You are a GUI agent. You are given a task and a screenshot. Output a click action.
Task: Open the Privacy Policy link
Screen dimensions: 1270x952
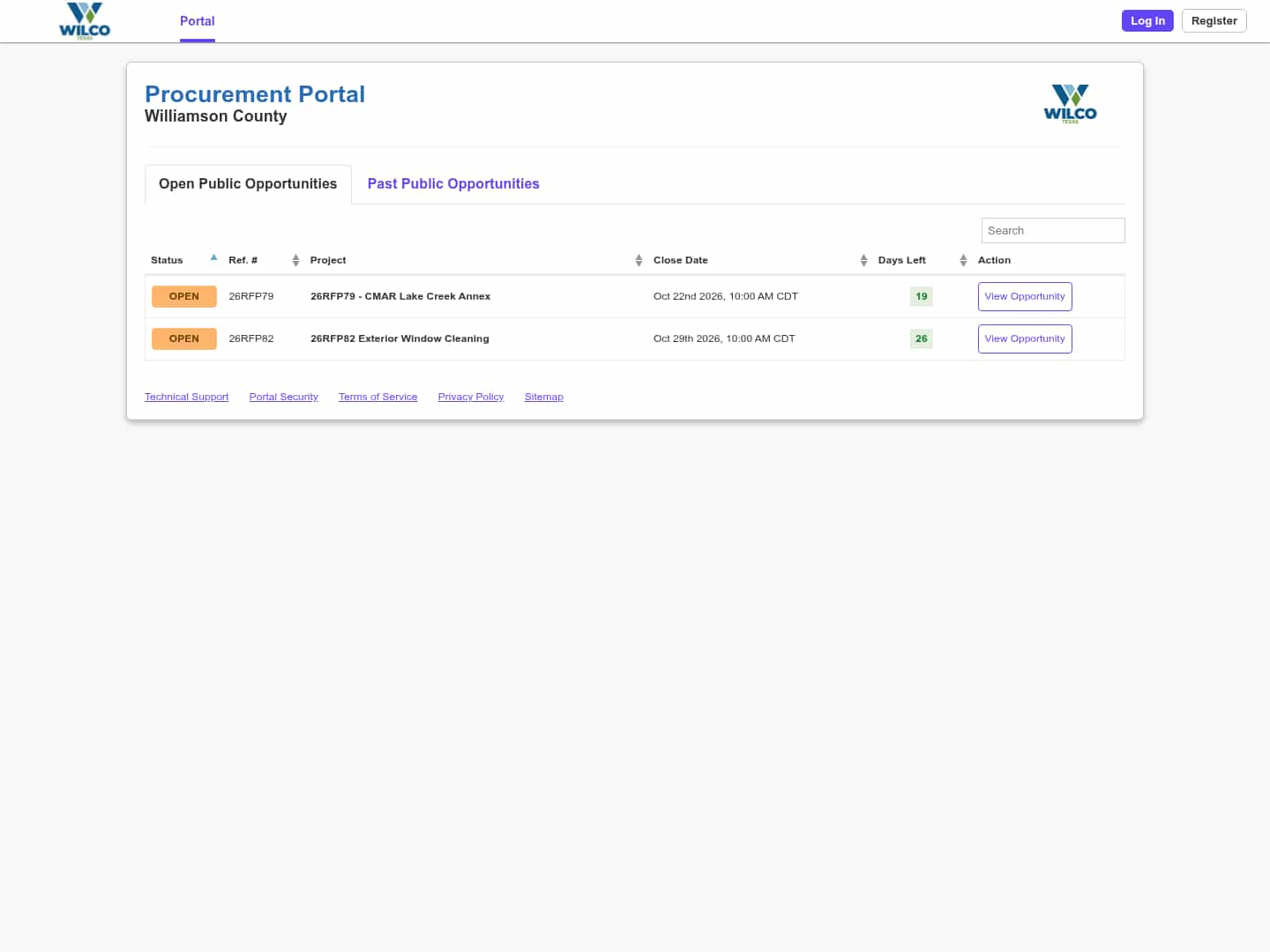(471, 397)
